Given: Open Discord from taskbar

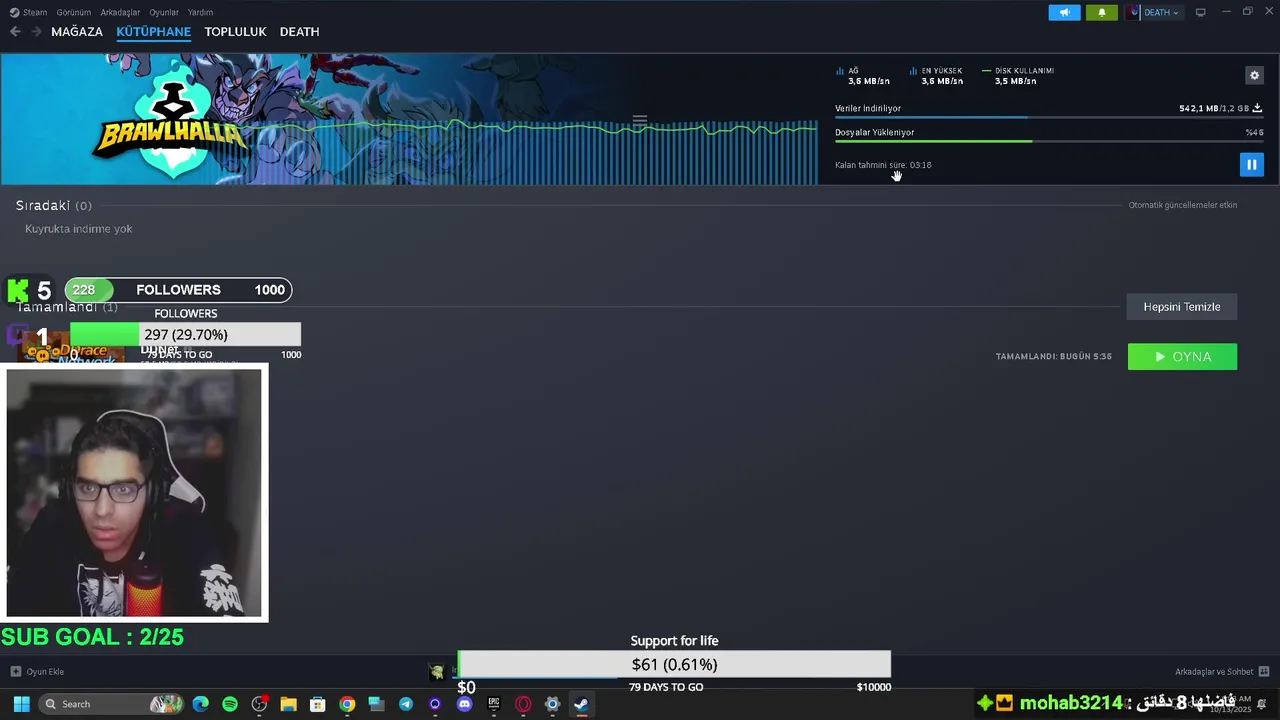Looking at the screenshot, I should pyautogui.click(x=464, y=704).
